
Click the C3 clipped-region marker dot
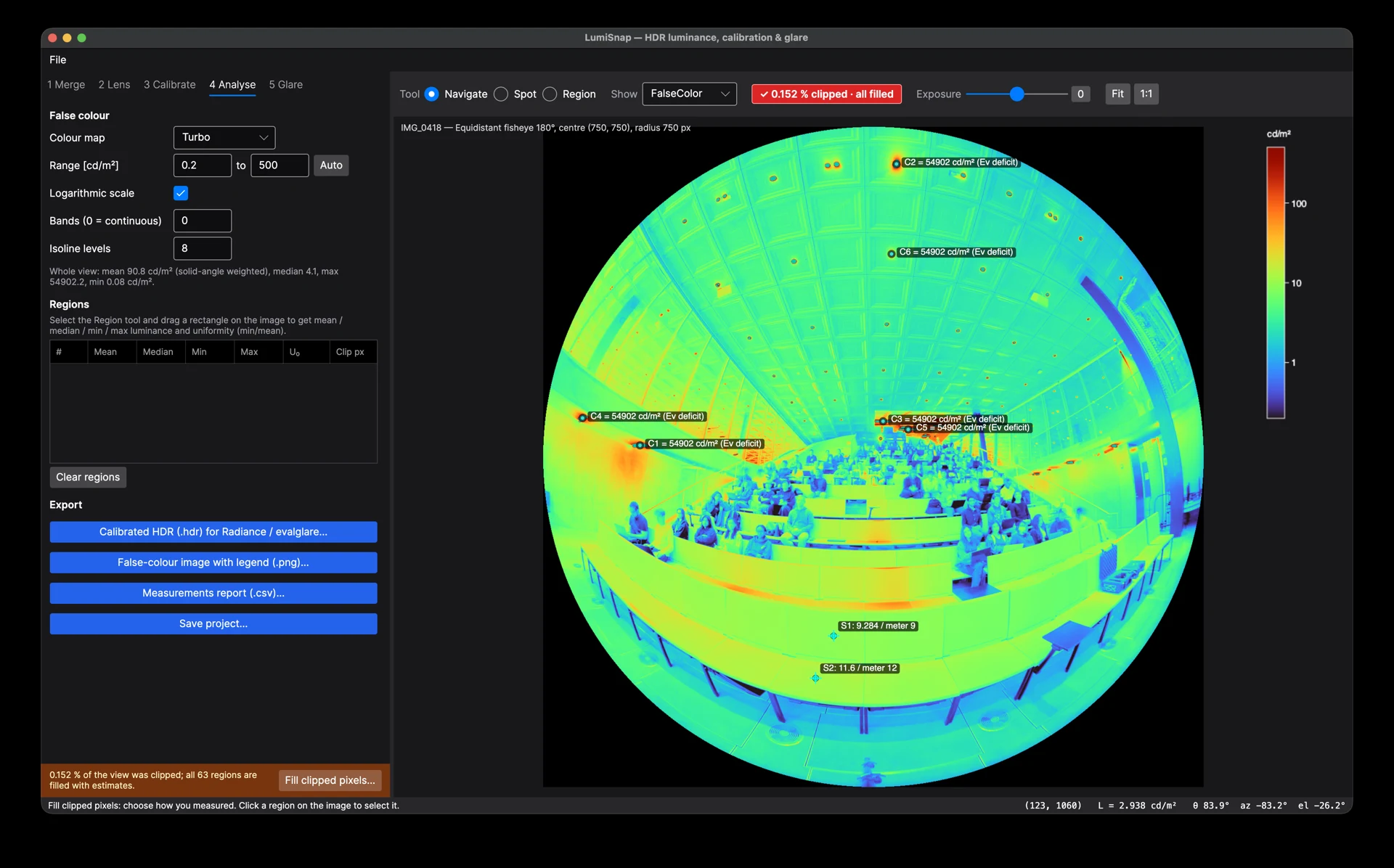point(883,420)
